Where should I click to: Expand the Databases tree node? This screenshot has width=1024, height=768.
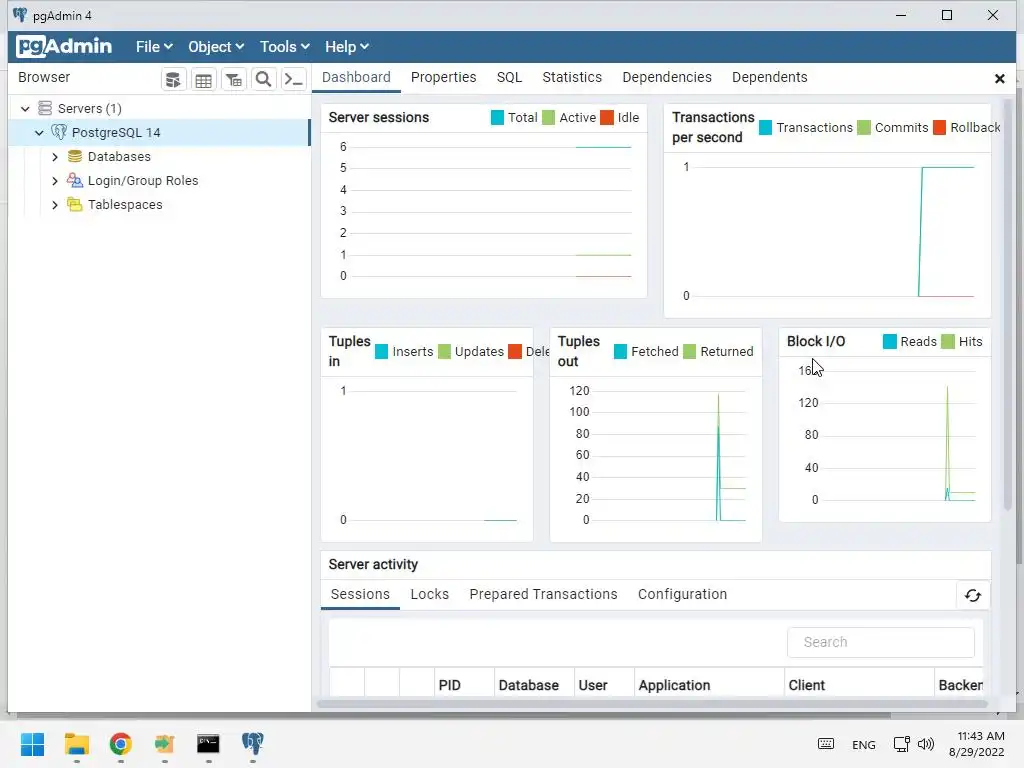(x=55, y=157)
